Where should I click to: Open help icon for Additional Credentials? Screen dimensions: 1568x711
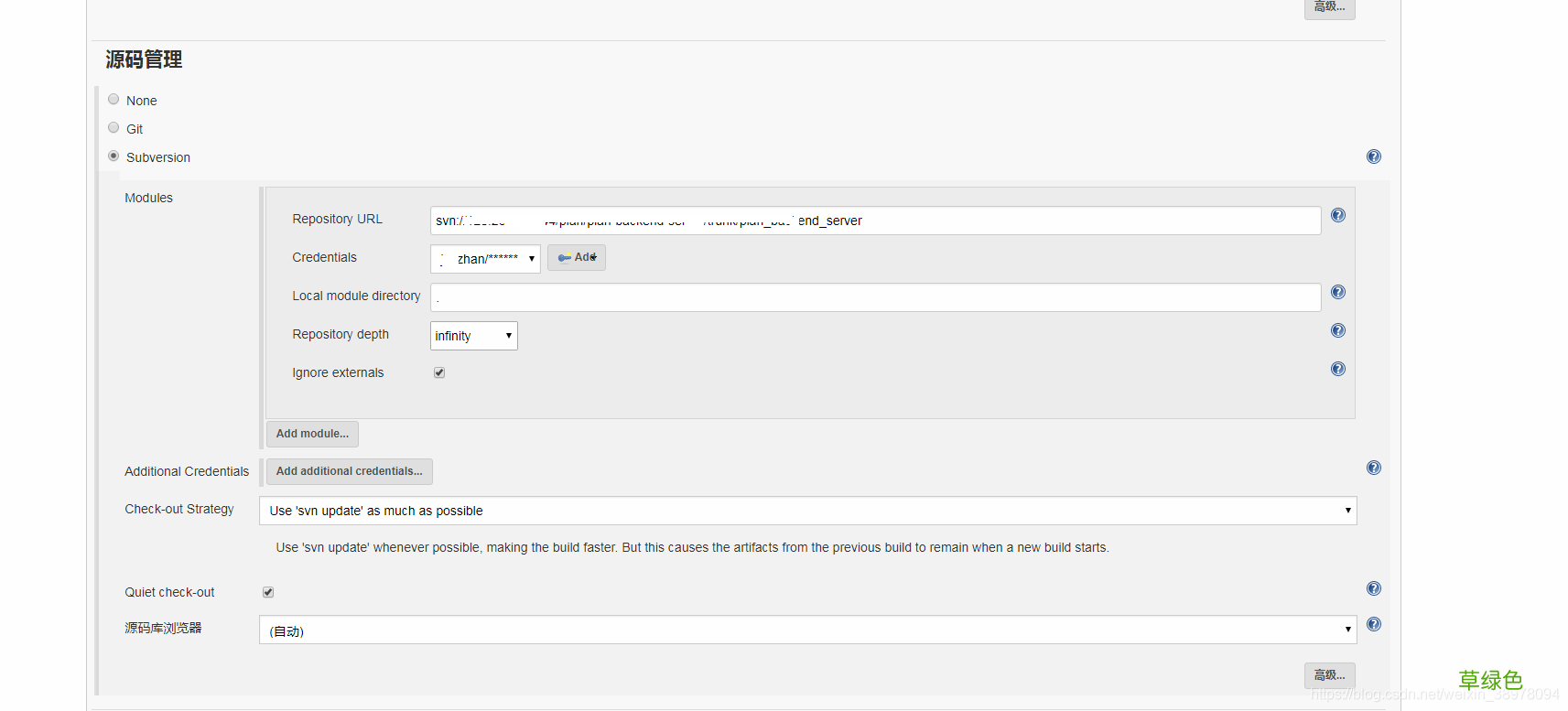[x=1373, y=468]
